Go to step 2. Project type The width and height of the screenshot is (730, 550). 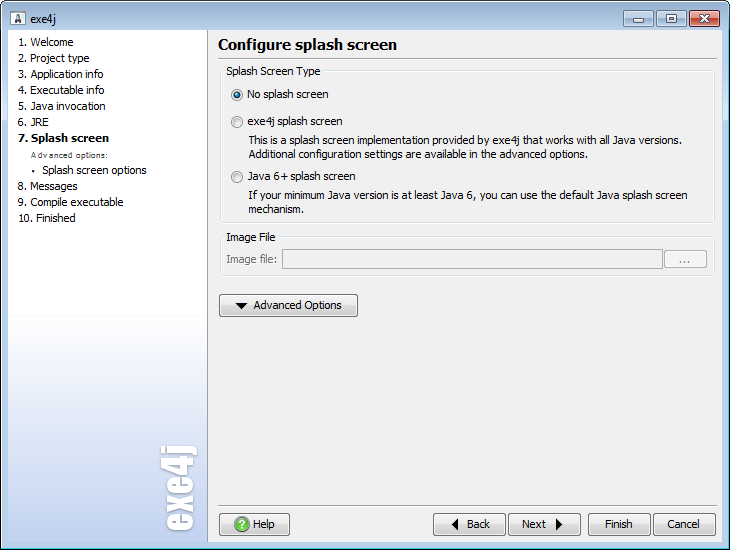[x=54, y=58]
